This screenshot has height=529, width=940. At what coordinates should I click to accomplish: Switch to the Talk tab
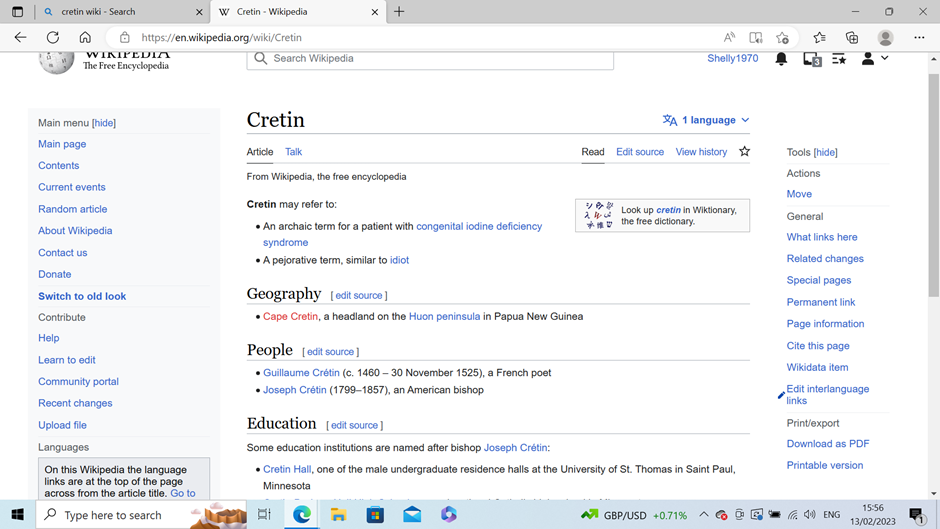point(293,152)
